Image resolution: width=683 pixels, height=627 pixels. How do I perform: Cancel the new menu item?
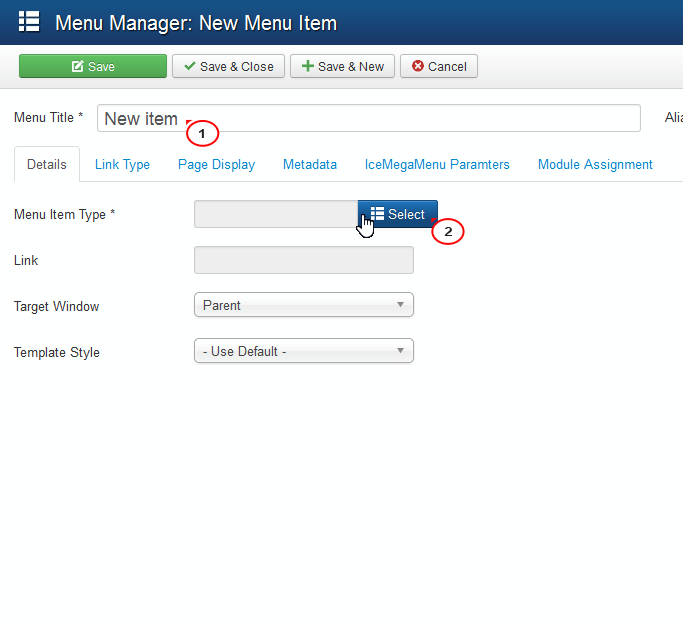pos(439,66)
